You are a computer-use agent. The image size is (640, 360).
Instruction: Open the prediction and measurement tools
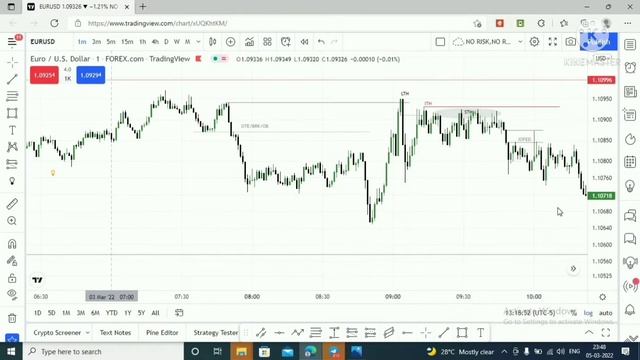(x=12, y=164)
